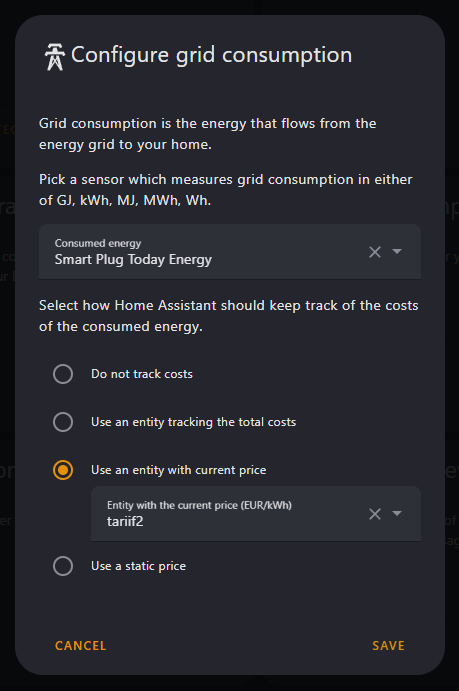Save the grid consumption configuration
This screenshot has height=691, width=459.
pyautogui.click(x=389, y=646)
